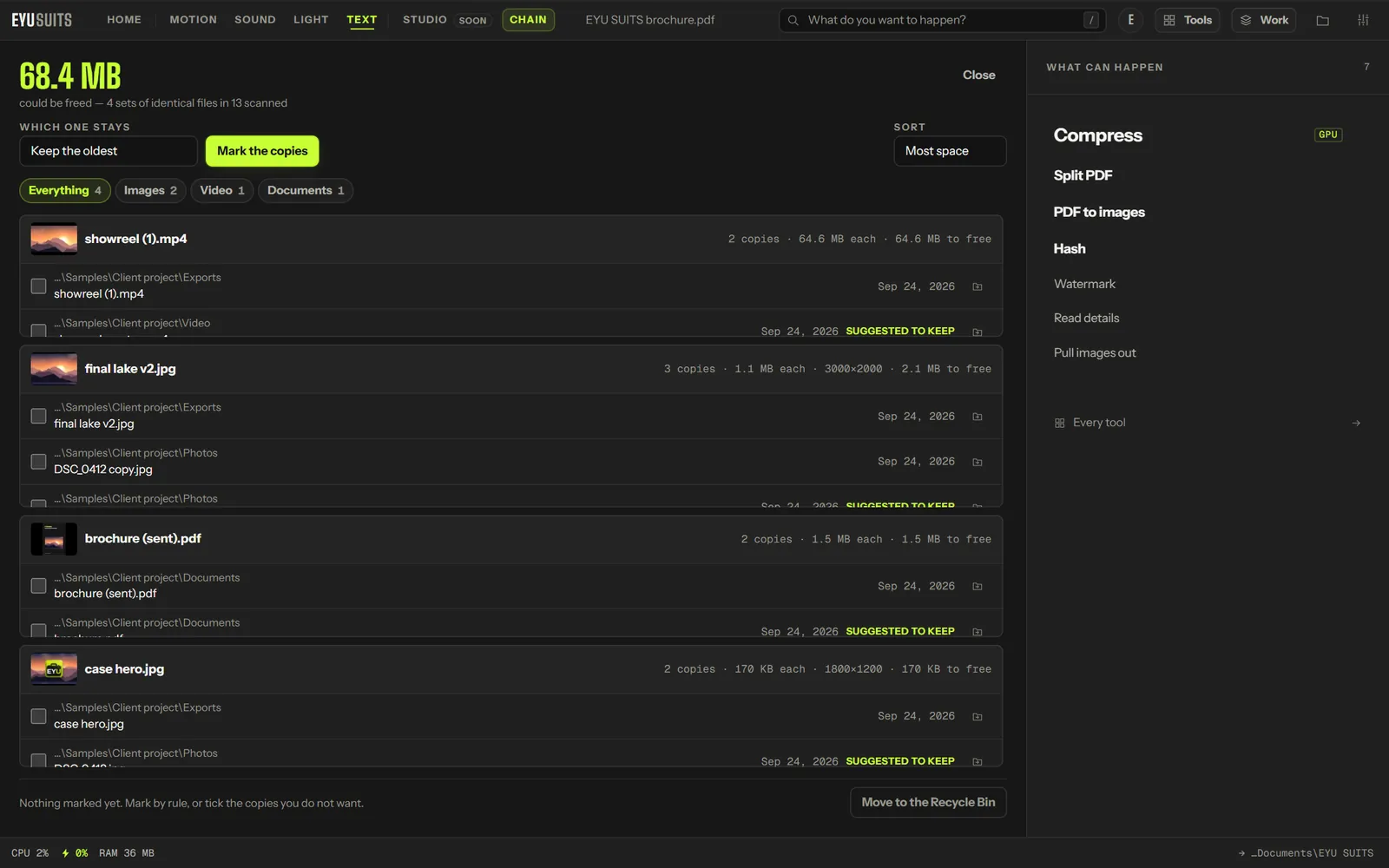Open the LIGHT tab
Image resolution: width=1389 pixels, height=868 pixels.
point(311,19)
